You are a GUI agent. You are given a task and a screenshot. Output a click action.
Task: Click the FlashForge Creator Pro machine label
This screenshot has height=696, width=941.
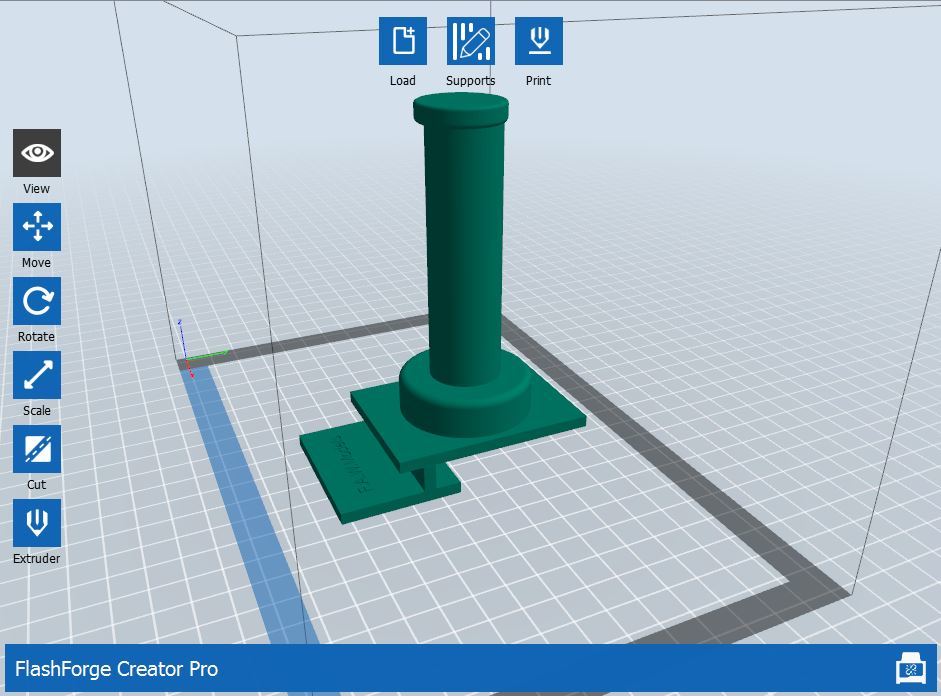click(x=116, y=668)
